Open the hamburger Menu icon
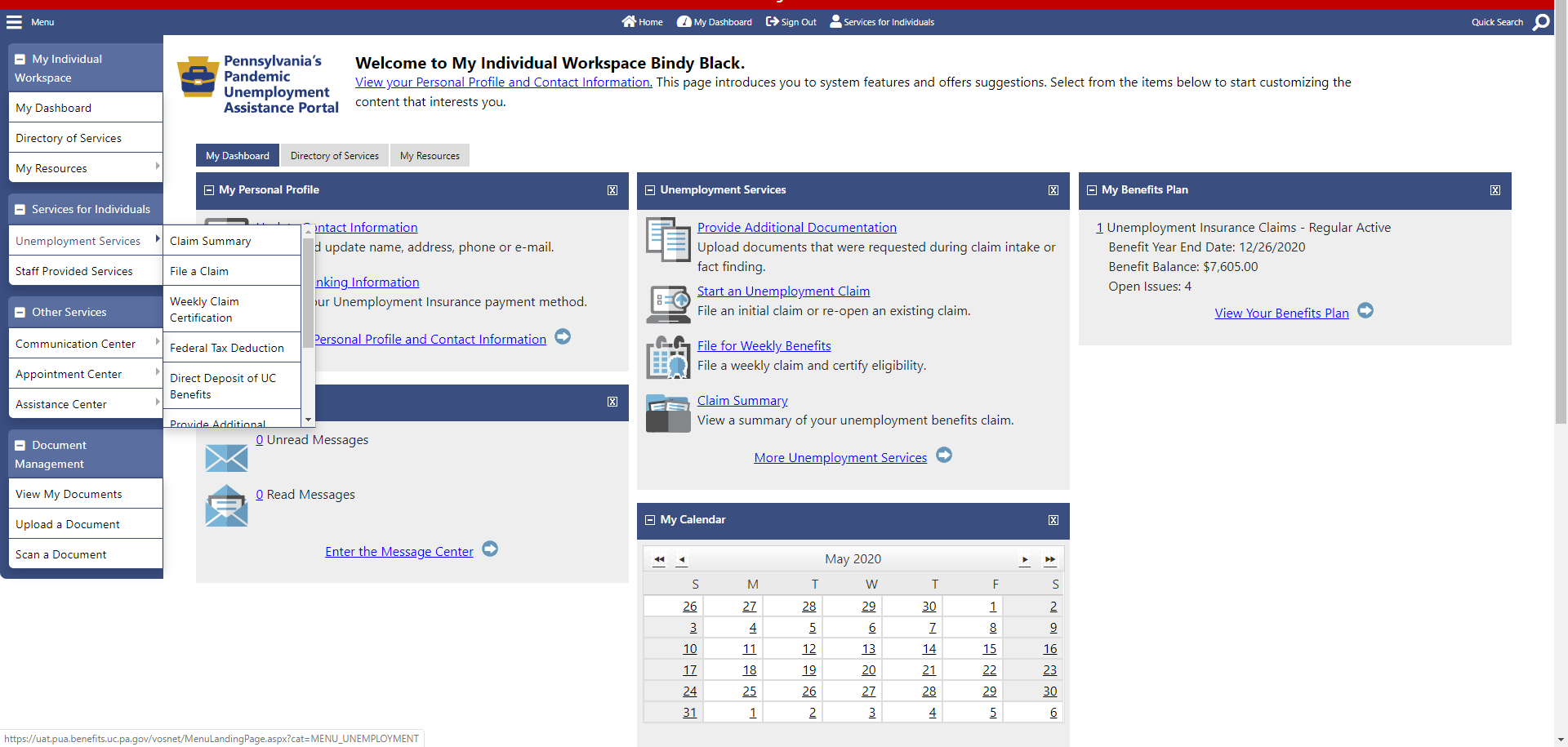The height and width of the screenshot is (747, 1568). click(x=14, y=22)
